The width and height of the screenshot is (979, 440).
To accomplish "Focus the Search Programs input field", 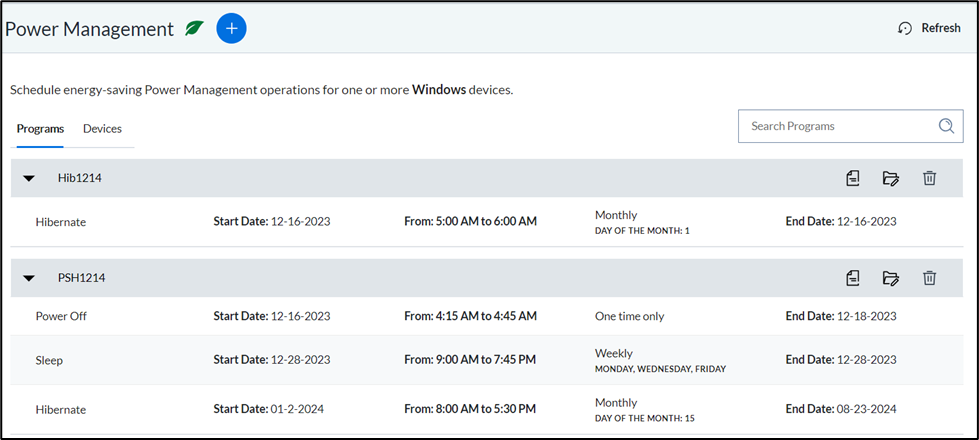I will click(850, 126).
